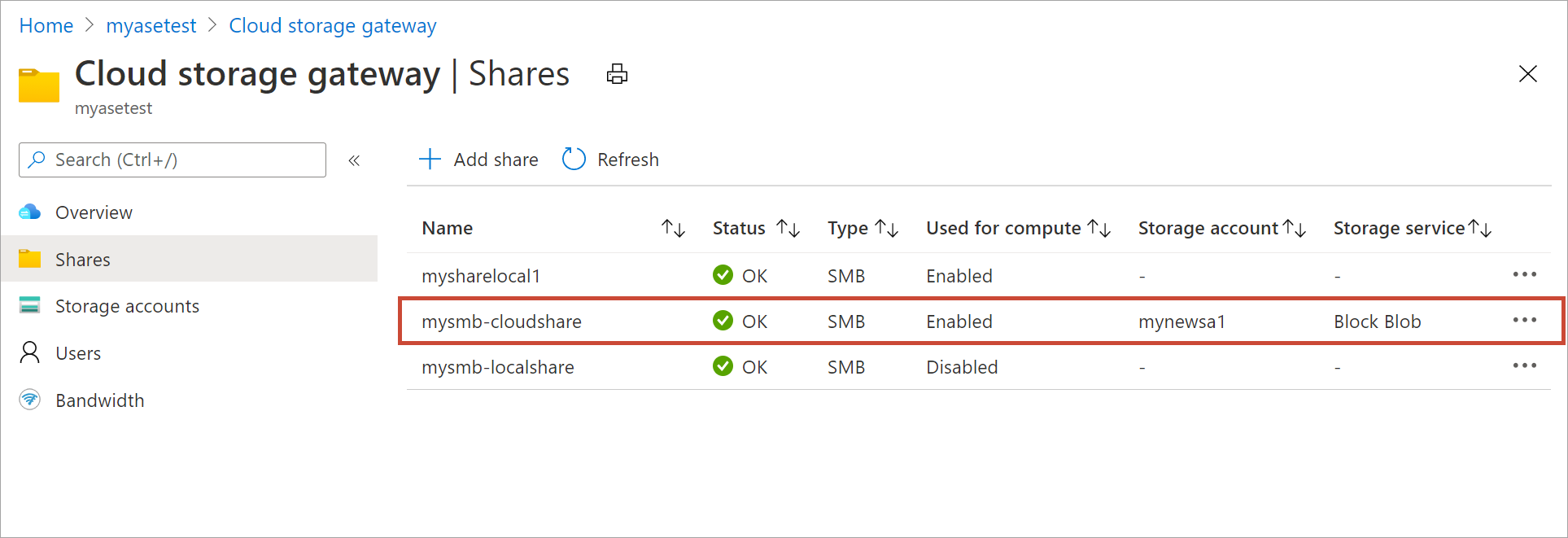Open more options for mysmb-localshare

pos(1524,366)
